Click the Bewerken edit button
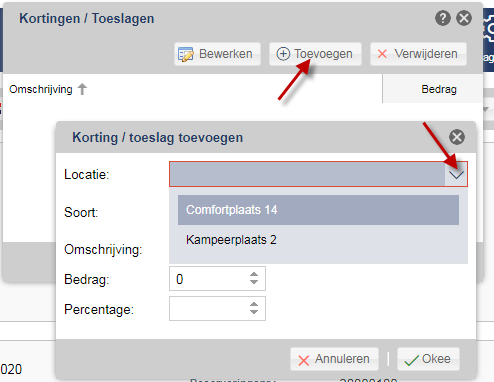The width and height of the screenshot is (494, 382). pyautogui.click(x=217, y=54)
